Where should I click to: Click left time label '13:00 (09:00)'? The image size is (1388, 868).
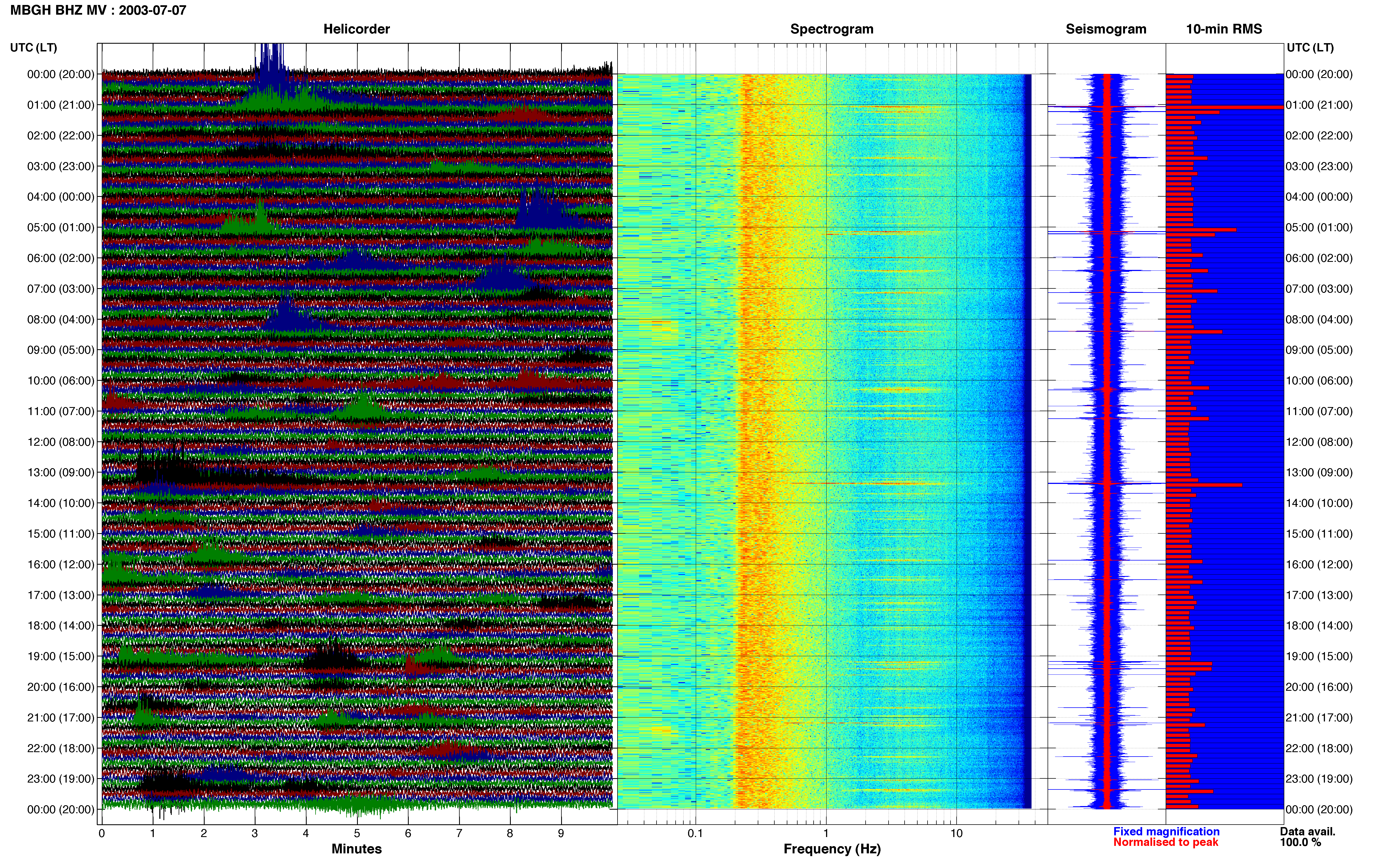(61, 473)
